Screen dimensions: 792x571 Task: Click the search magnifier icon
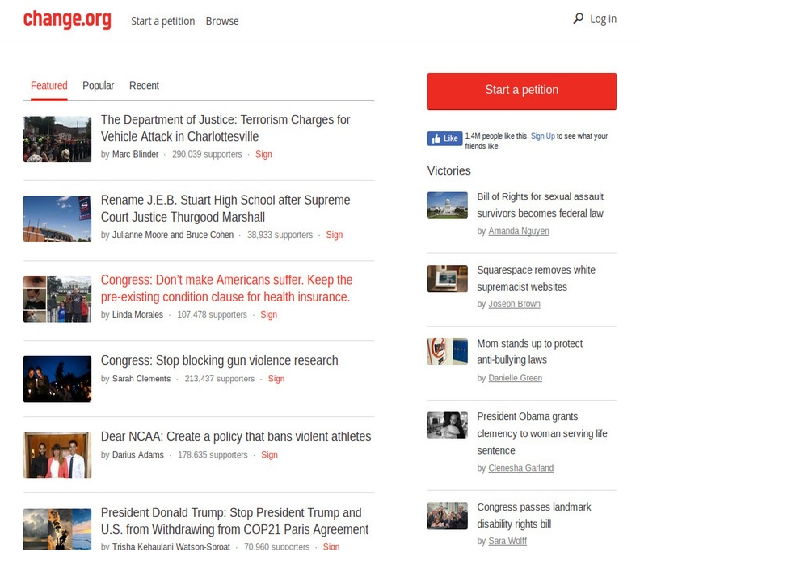(x=578, y=18)
